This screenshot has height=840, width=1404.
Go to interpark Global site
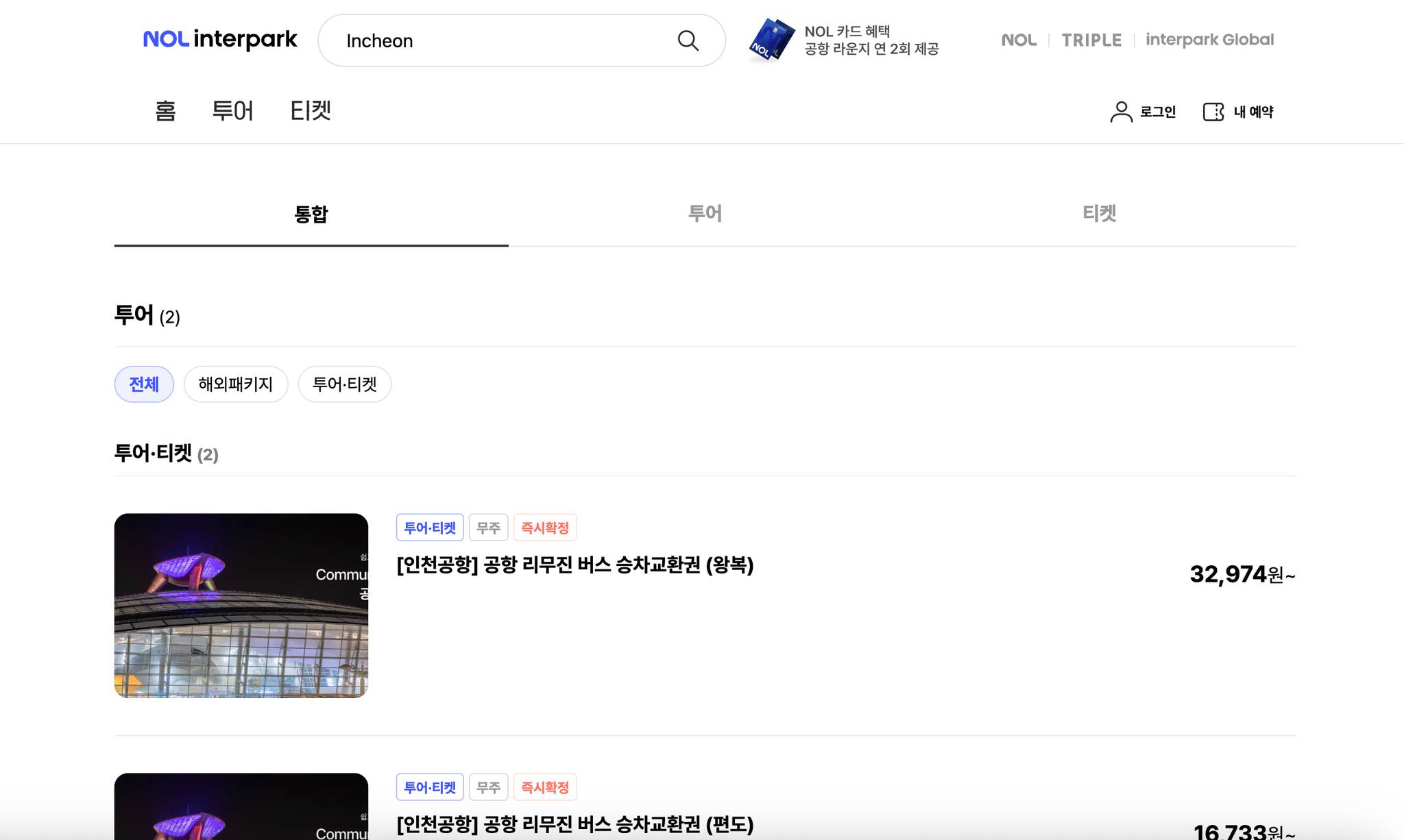click(x=1209, y=40)
